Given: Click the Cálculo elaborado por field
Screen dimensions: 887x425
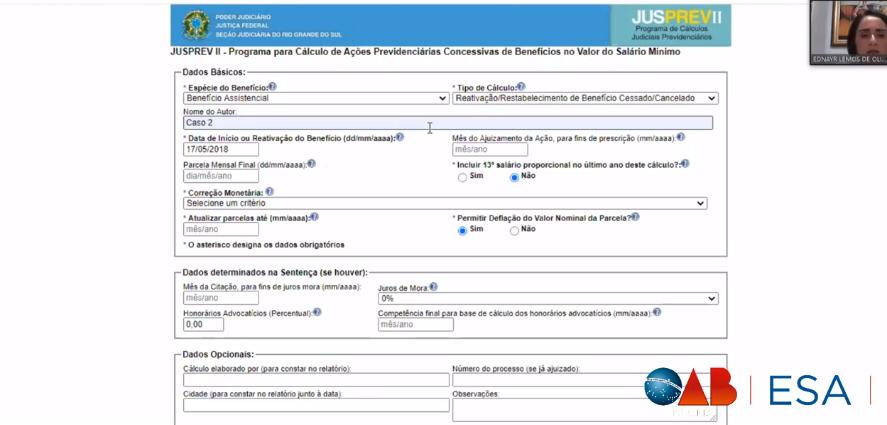Looking at the screenshot, I should [x=316, y=380].
